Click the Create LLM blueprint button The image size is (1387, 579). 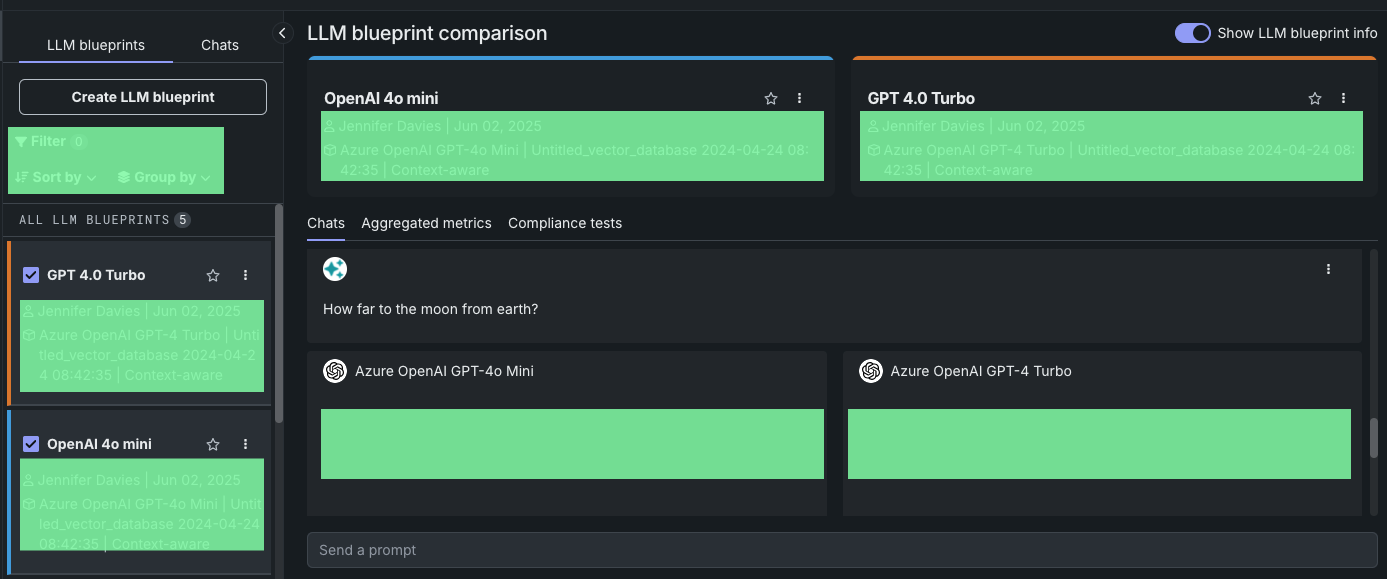point(143,97)
